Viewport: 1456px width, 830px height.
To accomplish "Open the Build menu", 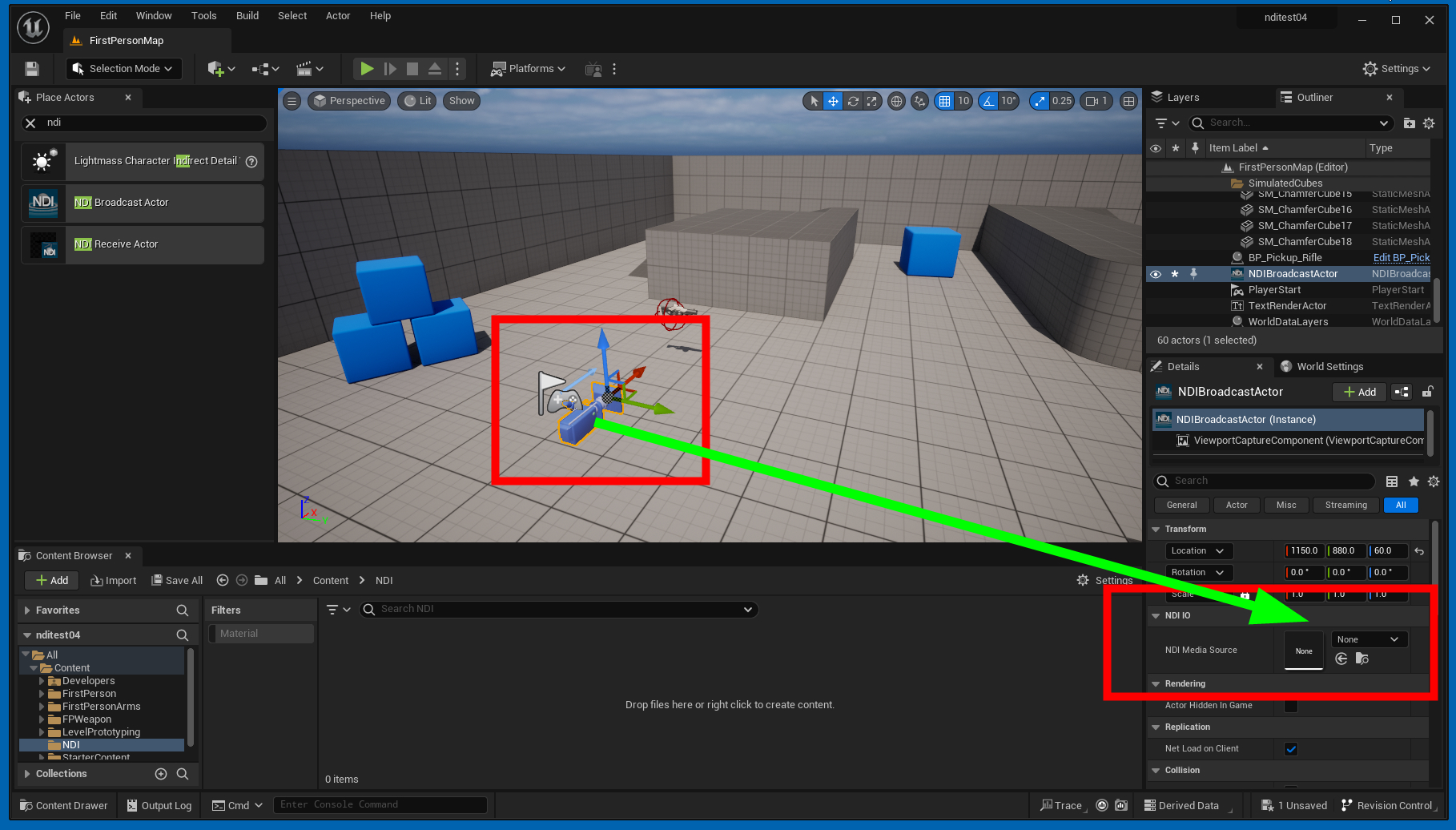I will click(x=247, y=16).
